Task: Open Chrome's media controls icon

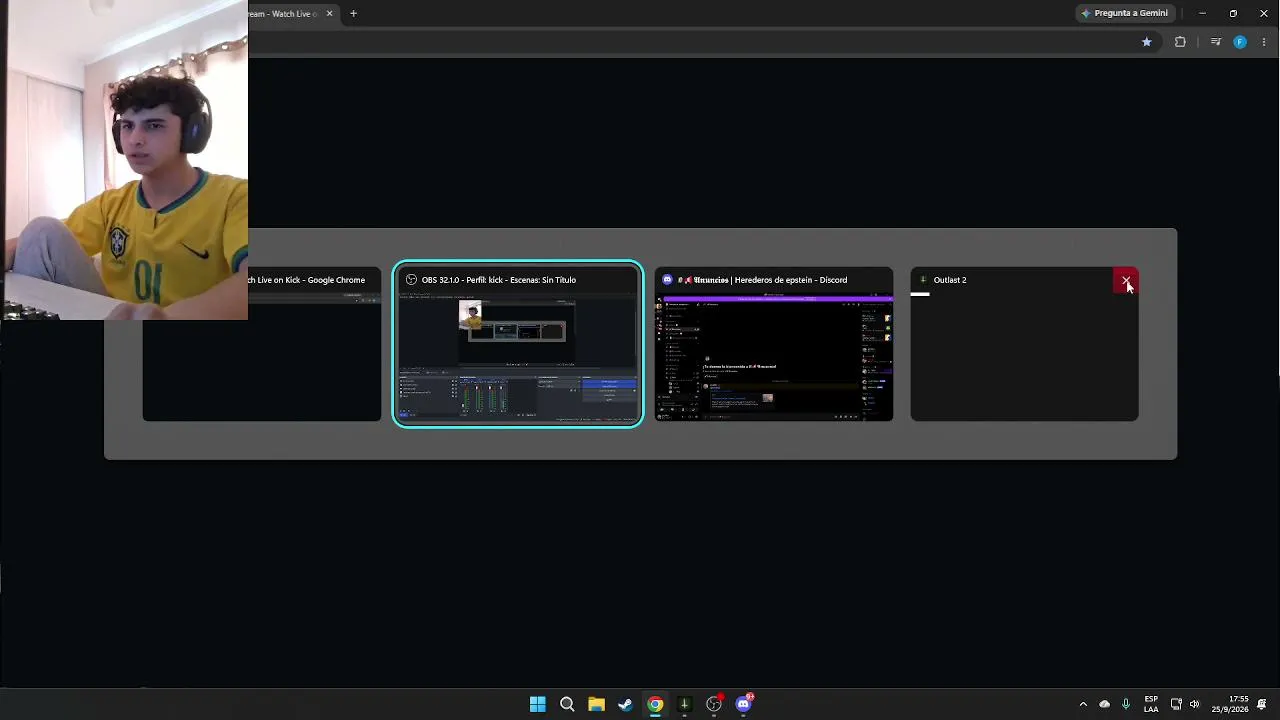Action: pyautogui.click(x=1216, y=42)
